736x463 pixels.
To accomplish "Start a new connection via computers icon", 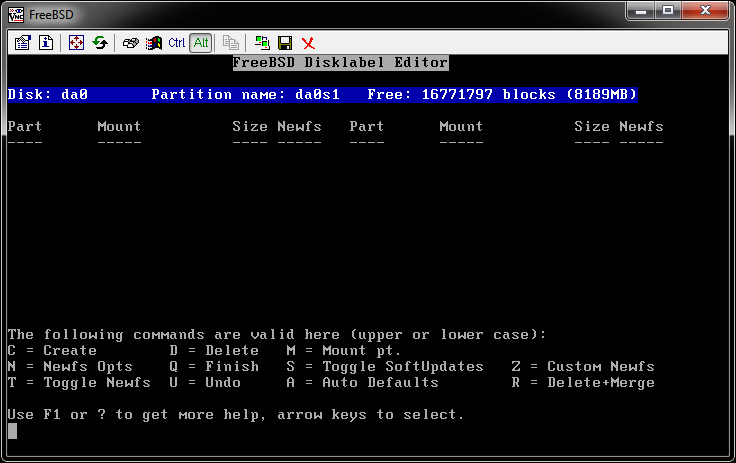I will point(262,43).
